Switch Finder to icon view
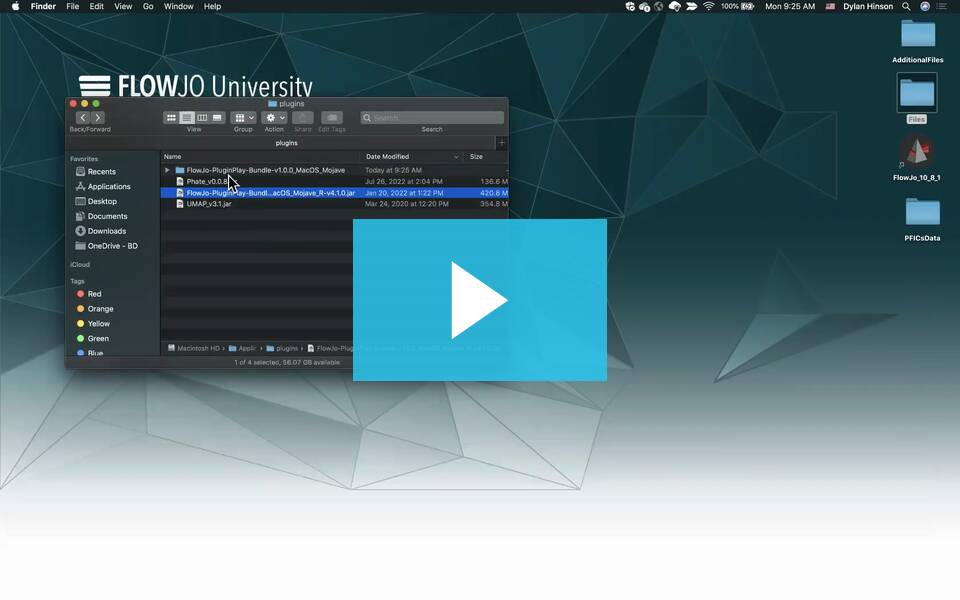Screen dimensions: 960x600 coord(171,118)
